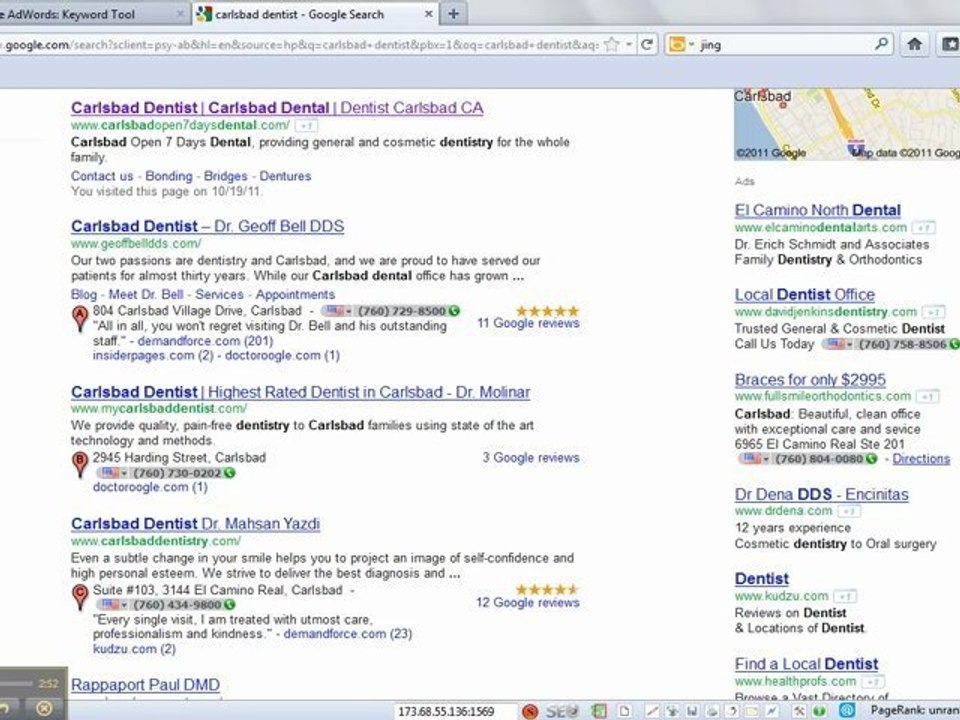960x720 pixels.
Task: Reload the page with the refresh icon
Action: click(x=647, y=44)
